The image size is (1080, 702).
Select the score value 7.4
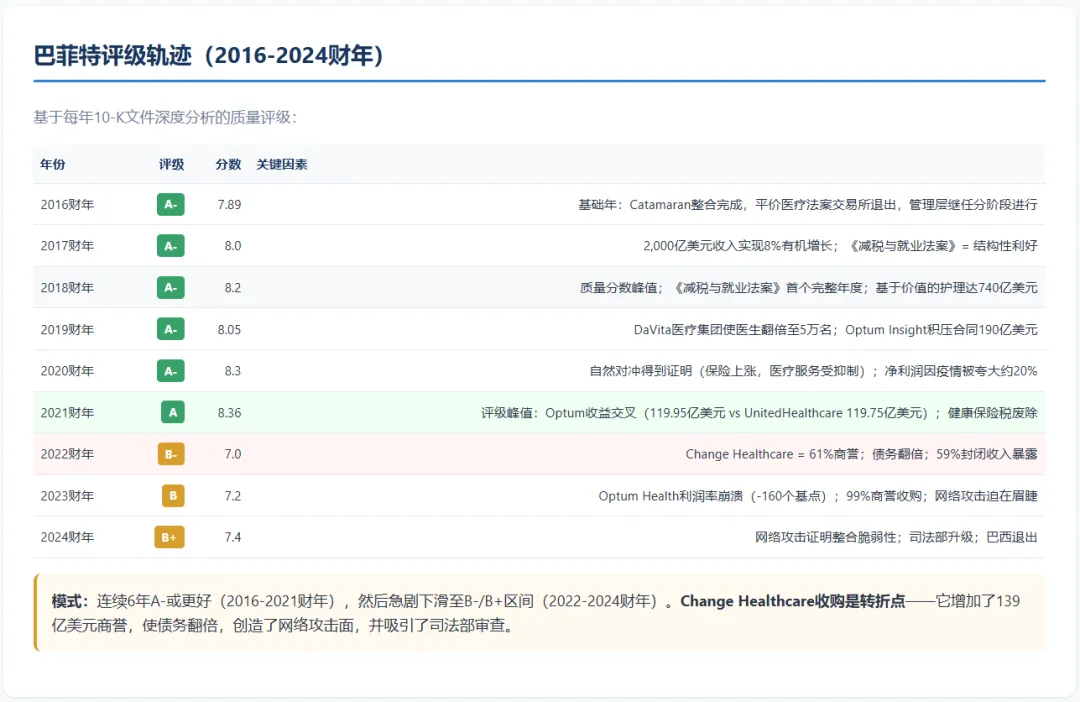233,537
